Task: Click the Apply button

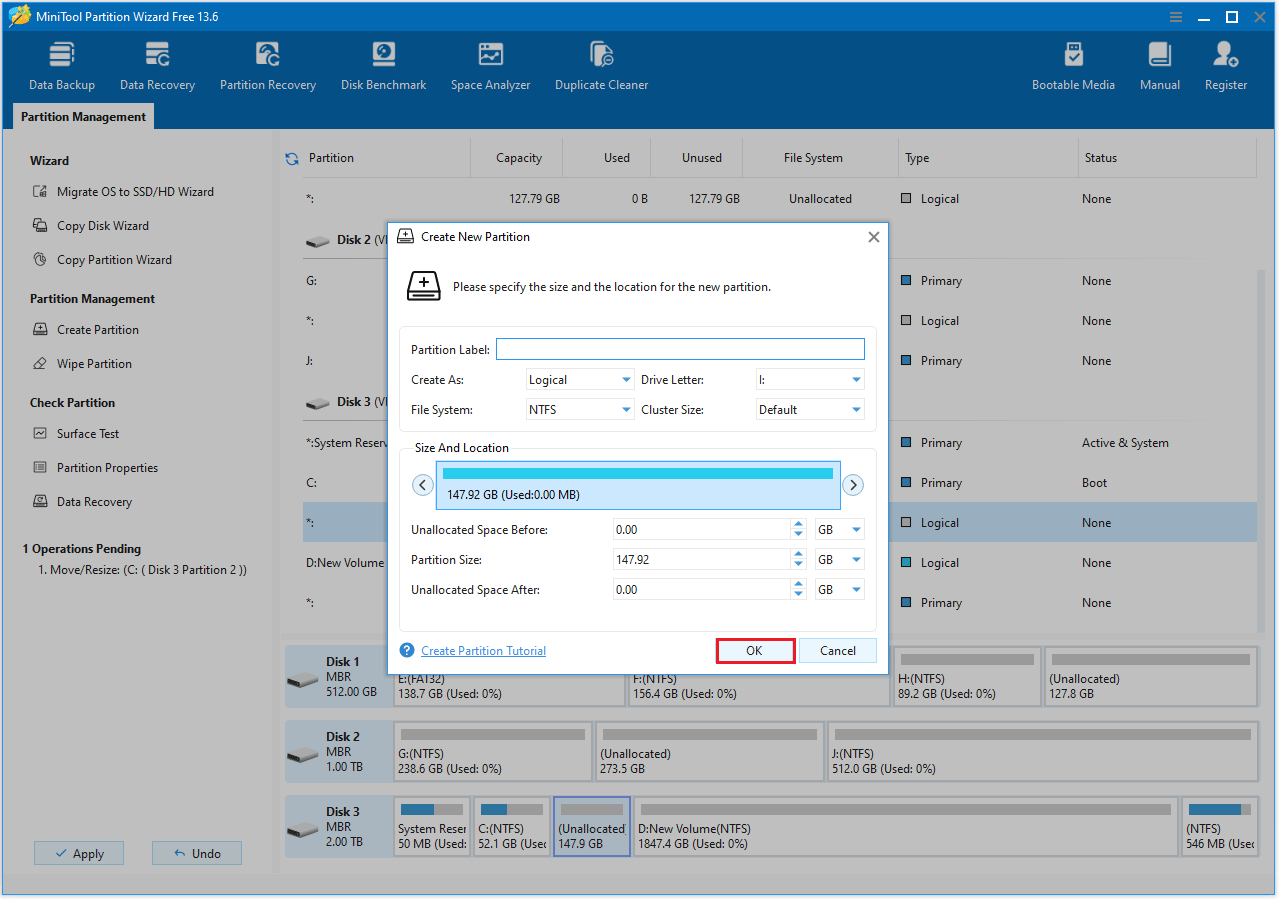Action: point(79,853)
